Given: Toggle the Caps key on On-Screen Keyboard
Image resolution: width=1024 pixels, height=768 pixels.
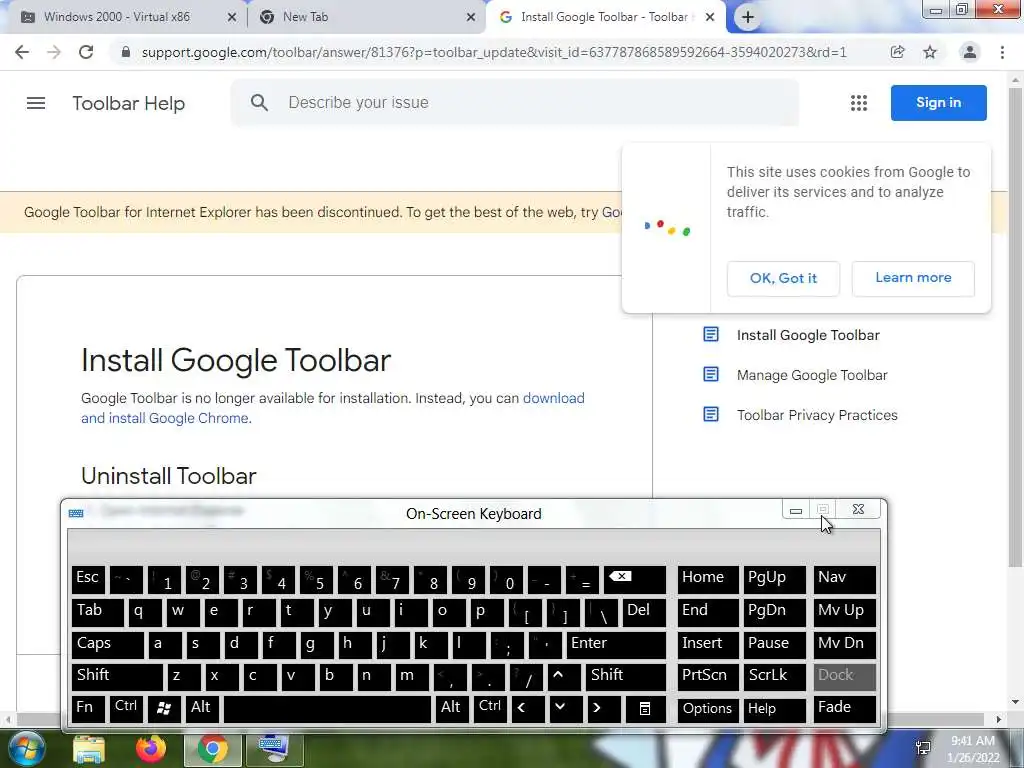Looking at the screenshot, I should 107,645.
